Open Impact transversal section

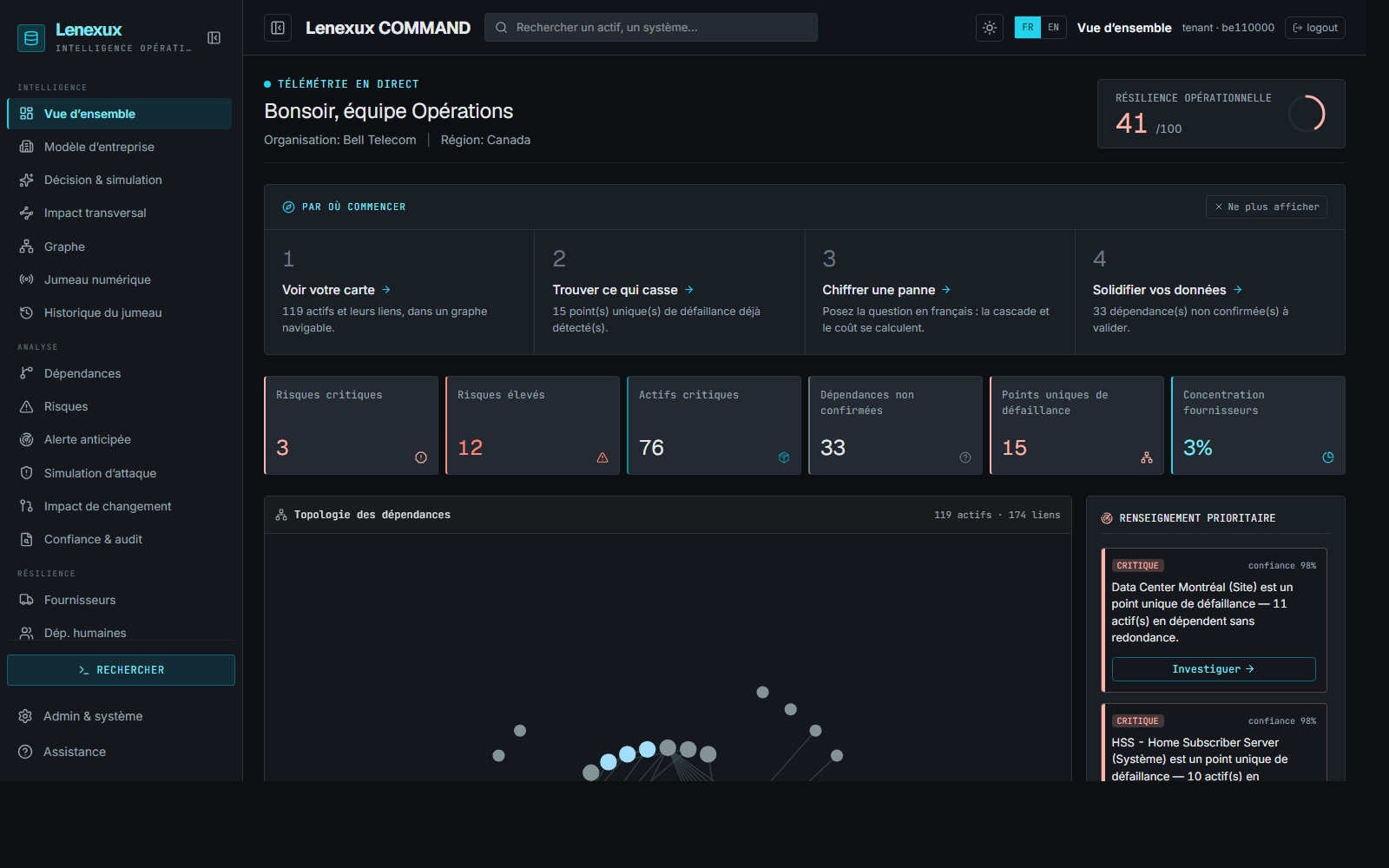120,213
